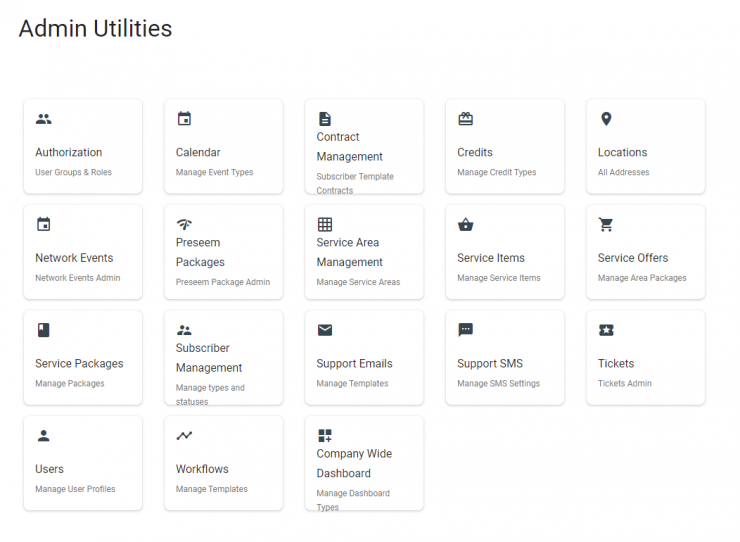Click the Support Emails envelope icon
This screenshot has width=740, height=542.
325,330
